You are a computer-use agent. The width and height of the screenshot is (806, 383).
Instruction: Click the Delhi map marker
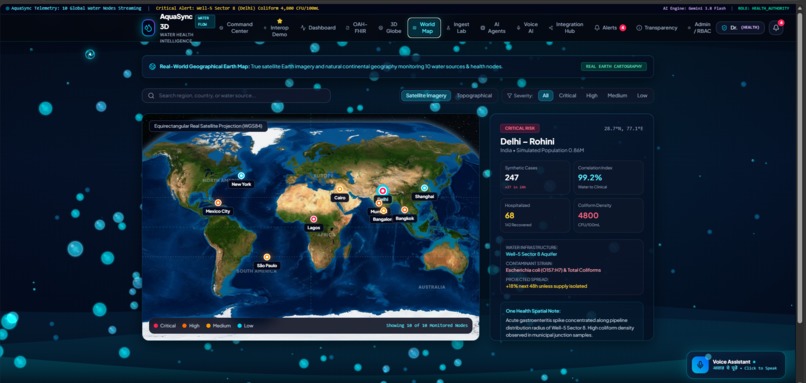382,191
